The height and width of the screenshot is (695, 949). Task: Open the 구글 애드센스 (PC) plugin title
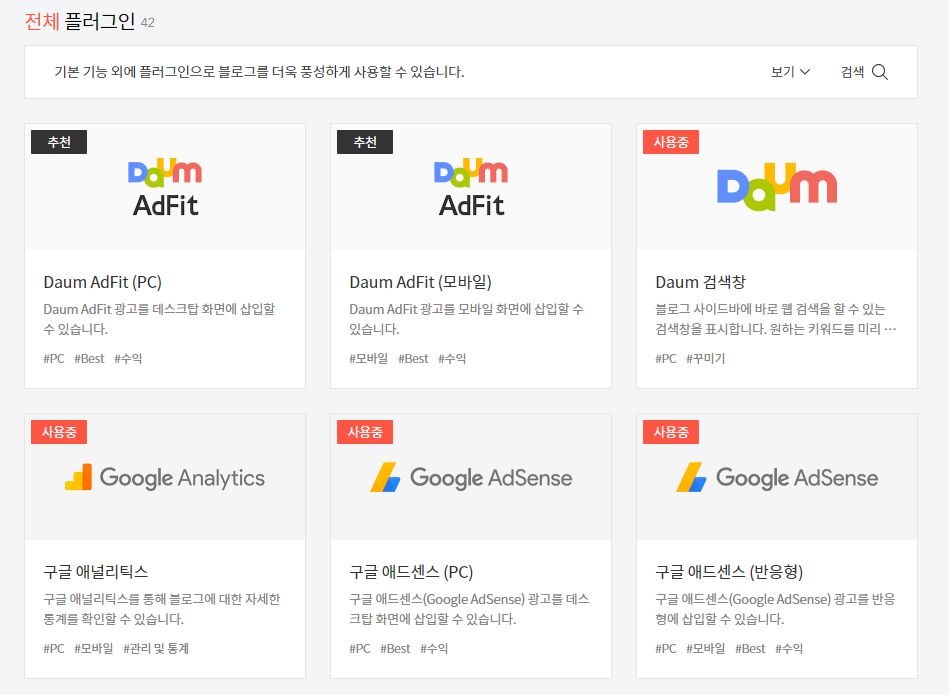(411, 572)
